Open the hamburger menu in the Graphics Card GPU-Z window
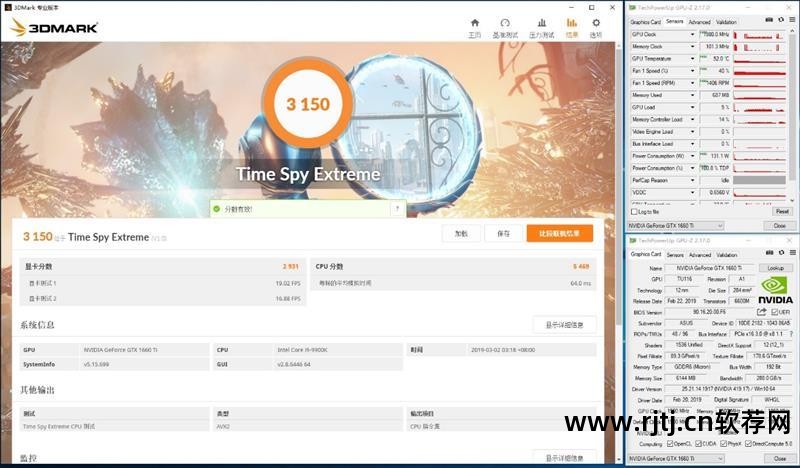The height and width of the screenshot is (468, 800). click(792, 252)
